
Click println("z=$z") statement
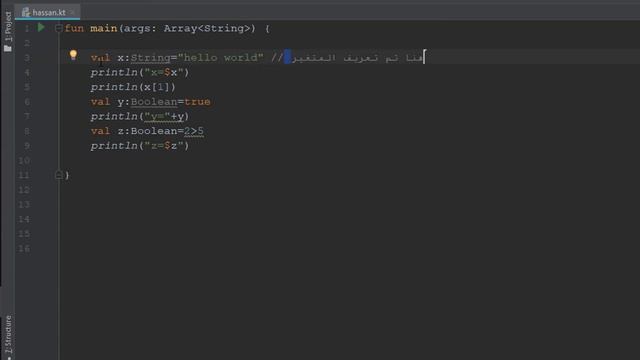click(x=140, y=146)
